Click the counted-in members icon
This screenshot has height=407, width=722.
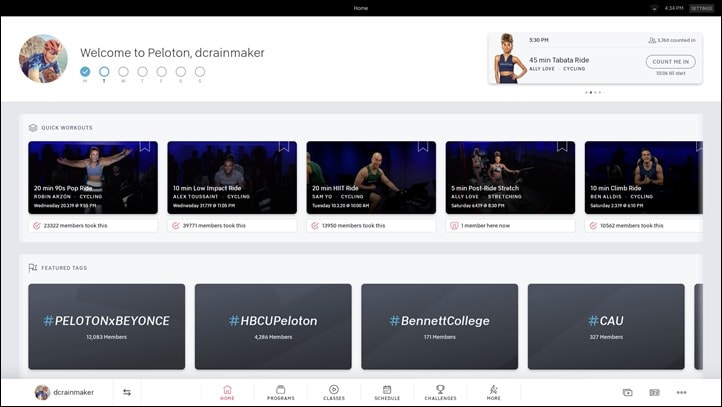click(x=652, y=40)
